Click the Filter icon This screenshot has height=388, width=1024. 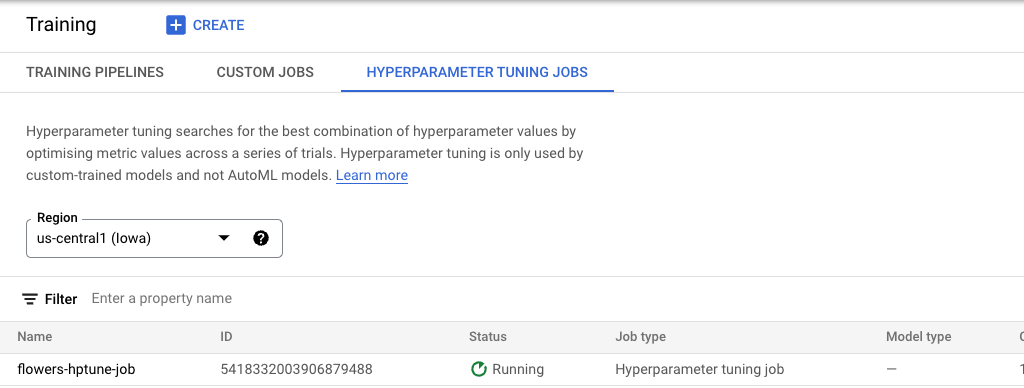click(29, 299)
